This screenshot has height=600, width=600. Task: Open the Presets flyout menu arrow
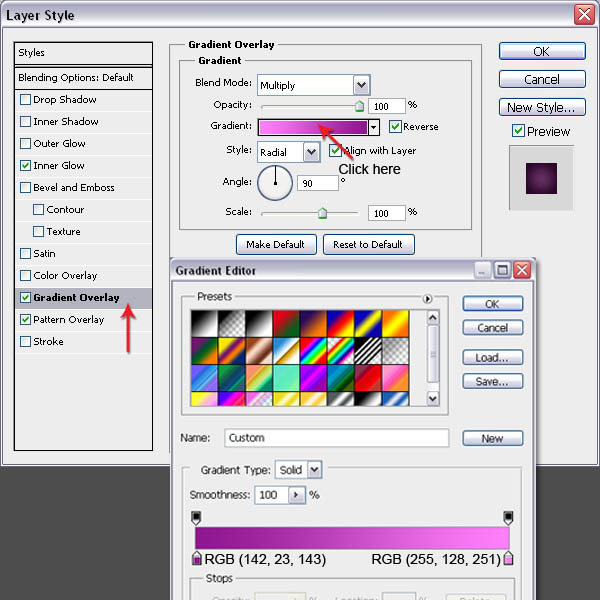point(428,298)
